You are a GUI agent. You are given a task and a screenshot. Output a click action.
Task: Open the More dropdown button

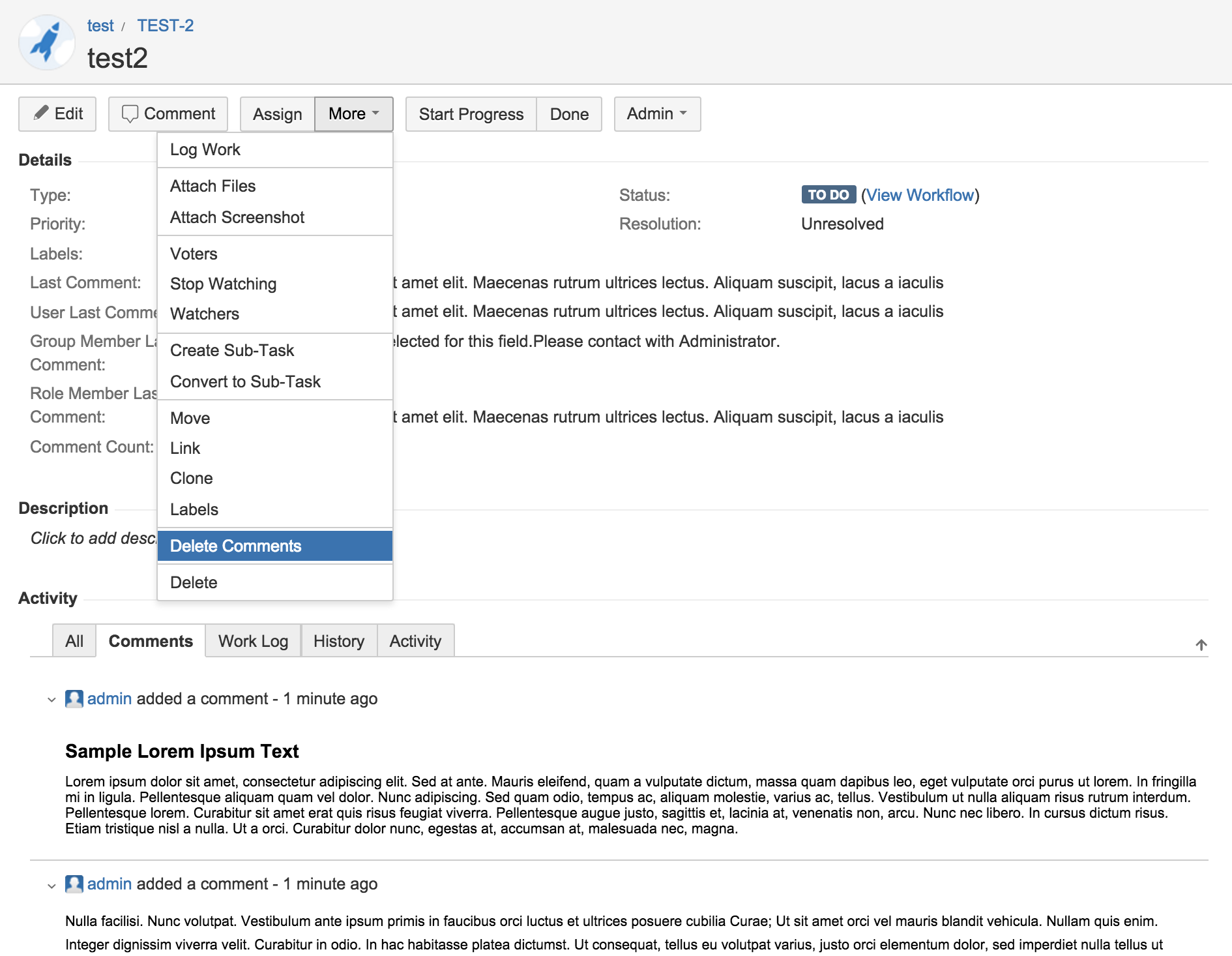tap(354, 114)
